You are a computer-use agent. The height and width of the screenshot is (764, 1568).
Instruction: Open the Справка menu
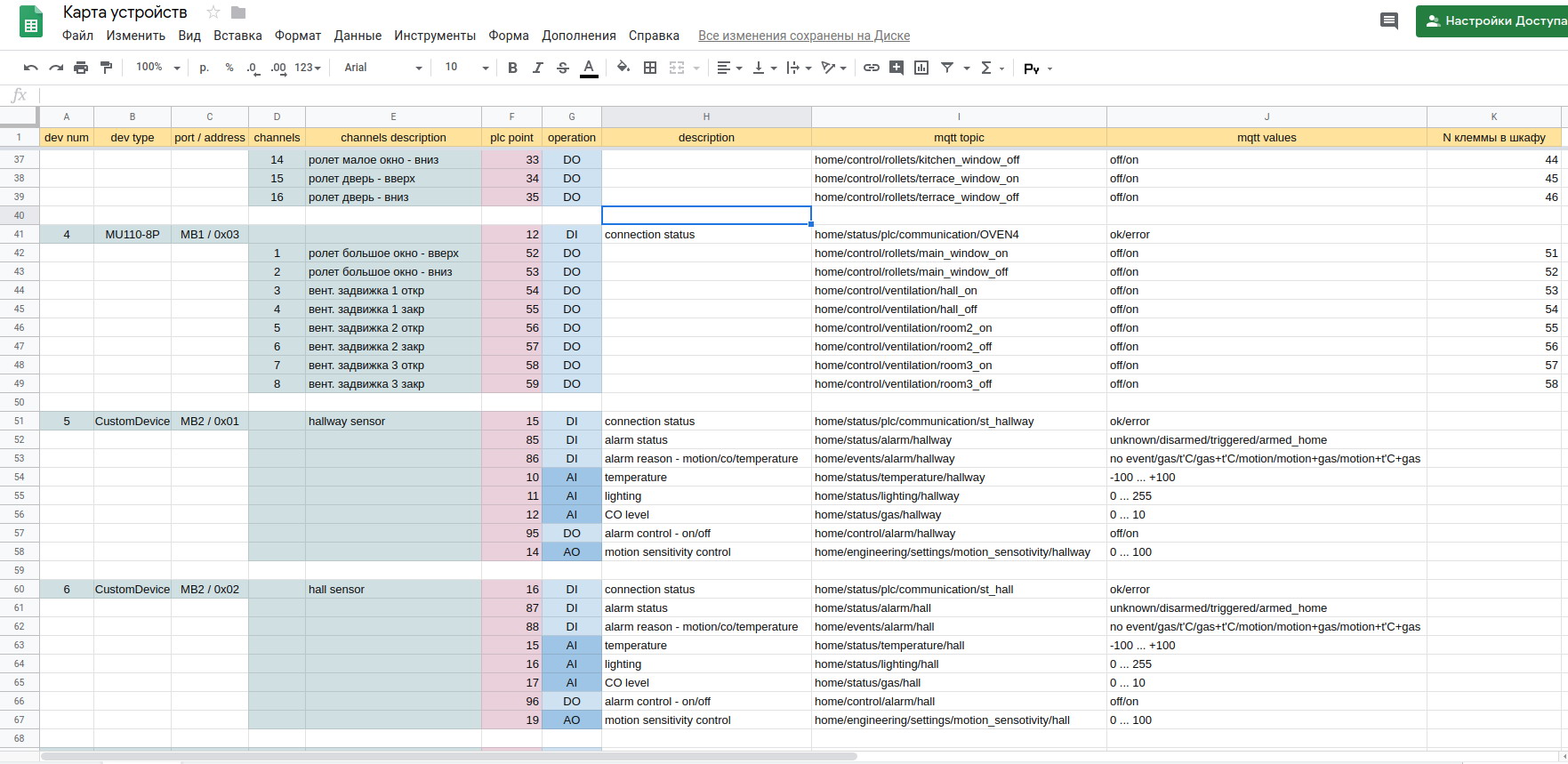(654, 36)
